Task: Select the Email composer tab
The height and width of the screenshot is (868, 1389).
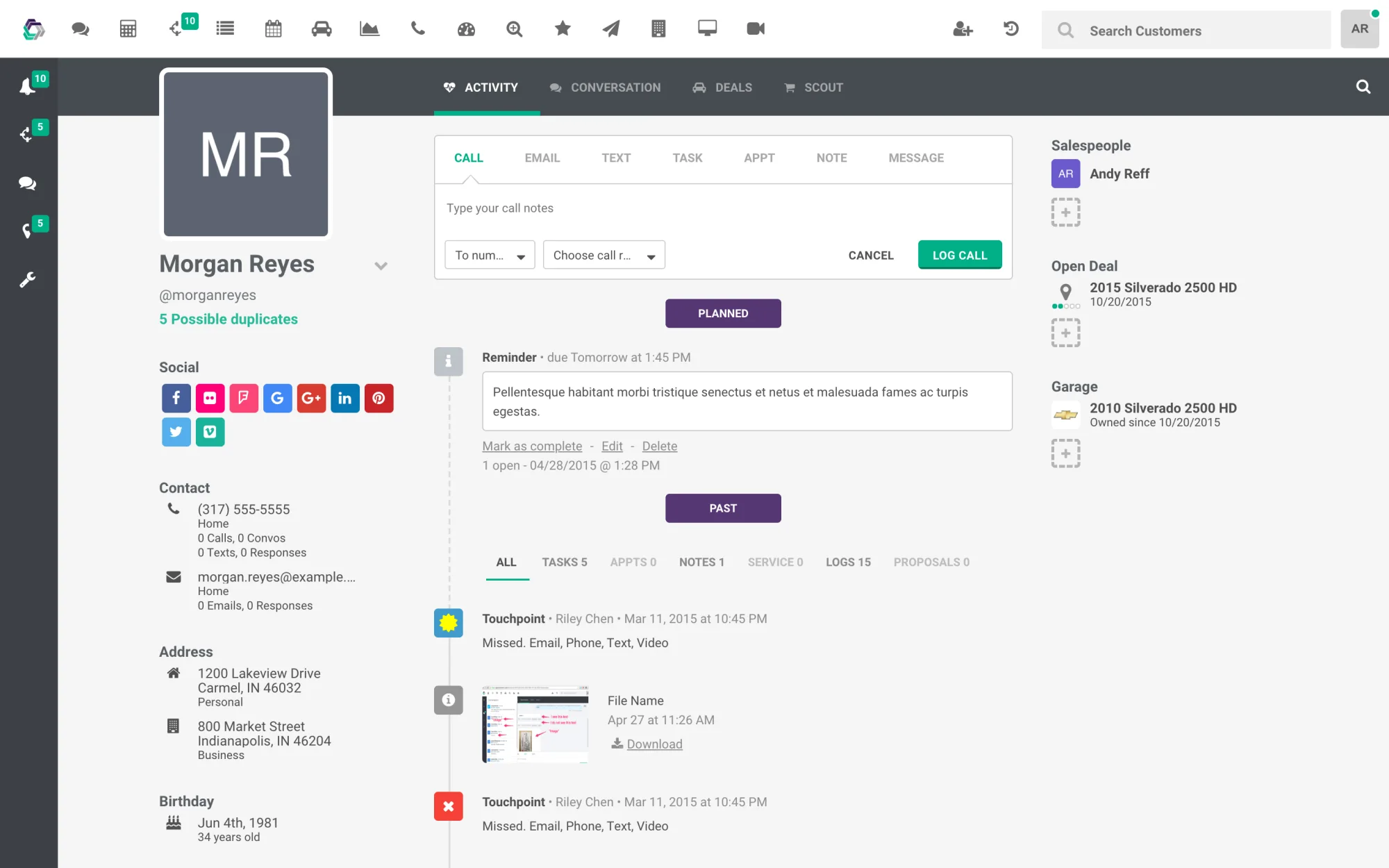Action: (542, 158)
